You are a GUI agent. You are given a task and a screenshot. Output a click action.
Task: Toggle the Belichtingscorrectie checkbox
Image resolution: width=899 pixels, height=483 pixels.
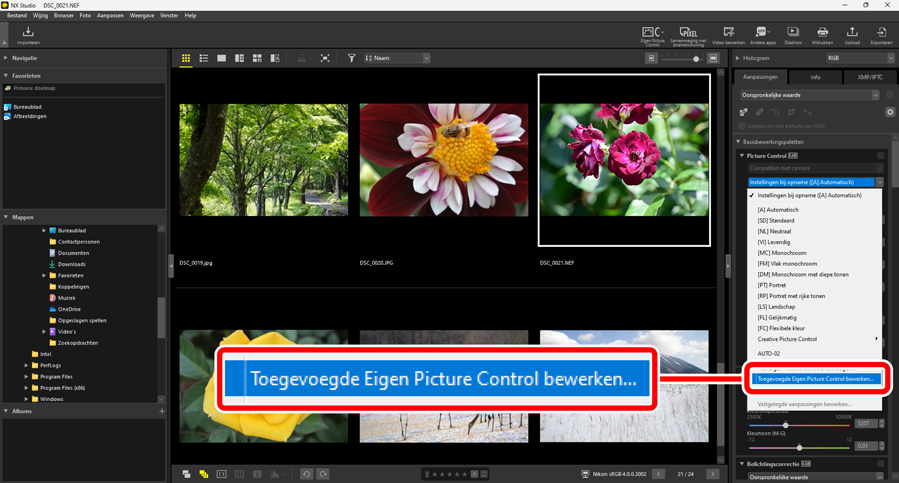point(881,464)
